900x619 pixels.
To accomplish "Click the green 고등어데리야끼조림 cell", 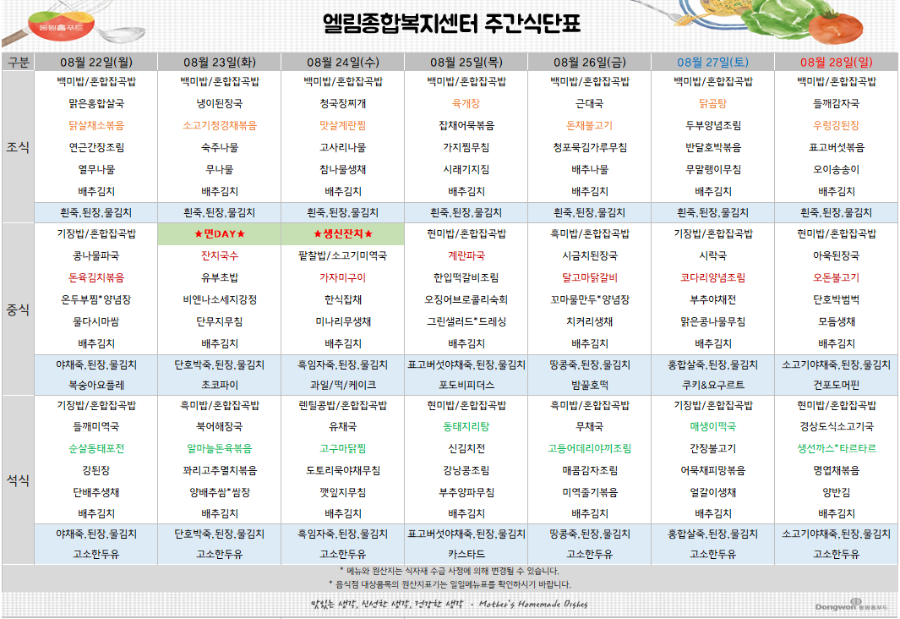I will (x=589, y=448).
